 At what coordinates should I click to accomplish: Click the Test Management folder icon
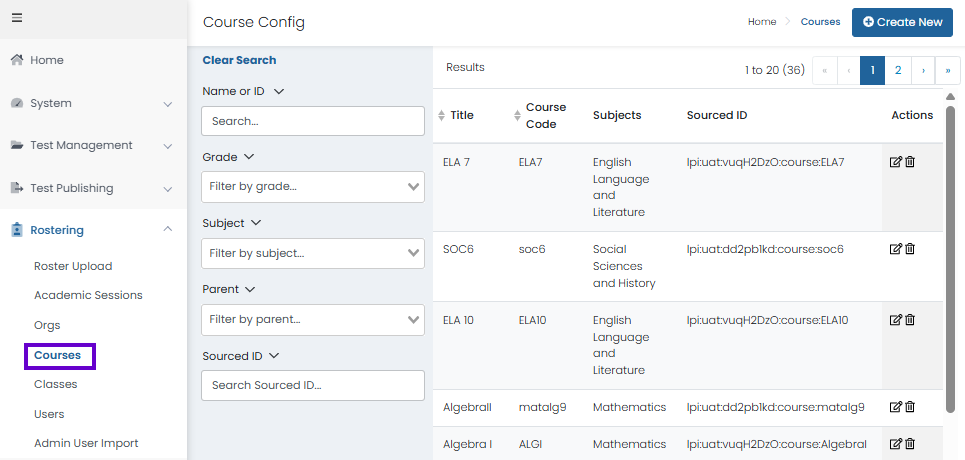pos(17,145)
